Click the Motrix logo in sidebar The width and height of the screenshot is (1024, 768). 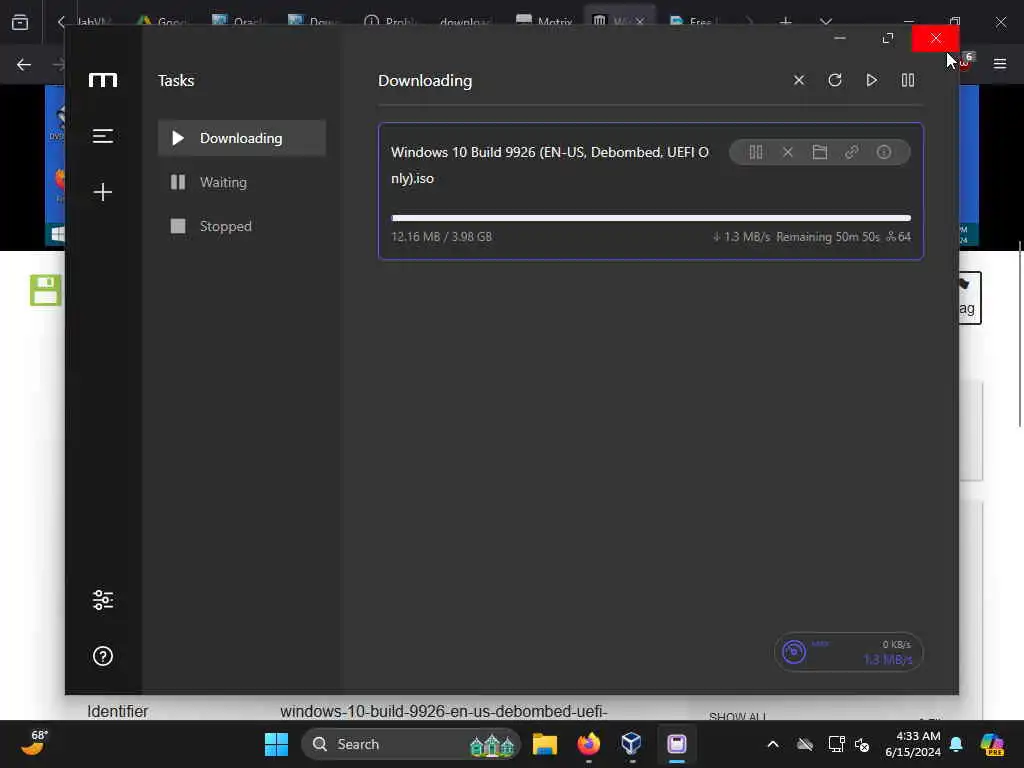coord(103,80)
